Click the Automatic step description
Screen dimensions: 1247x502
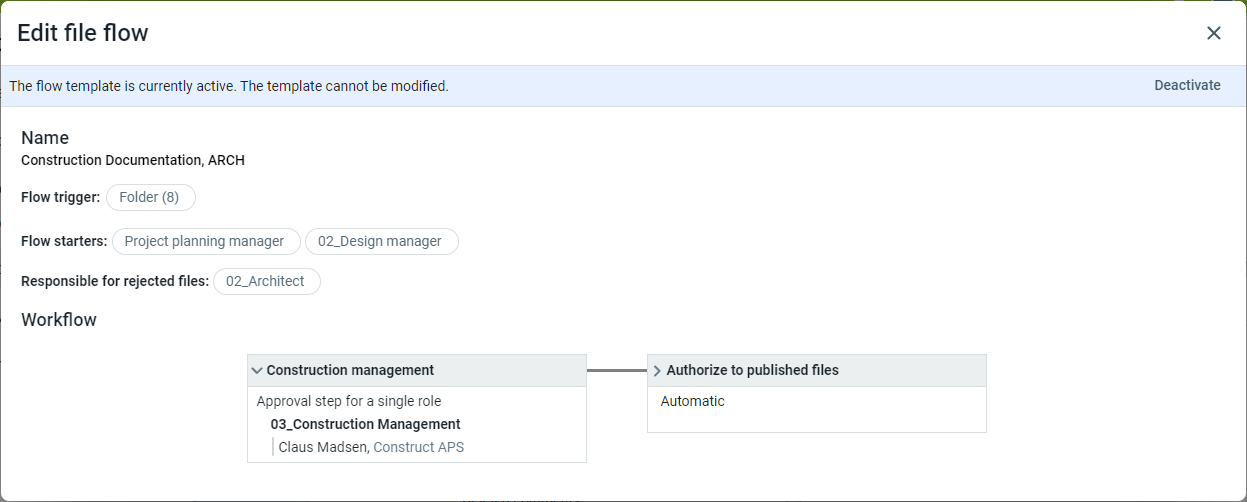(692, 402)
